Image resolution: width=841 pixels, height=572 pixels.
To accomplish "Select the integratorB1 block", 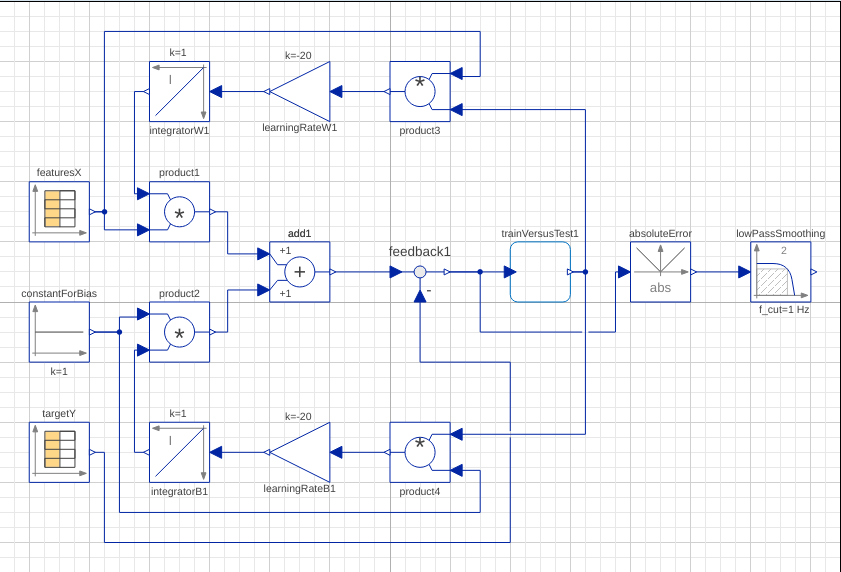I will pyautogui.click(x=179, y=452).
